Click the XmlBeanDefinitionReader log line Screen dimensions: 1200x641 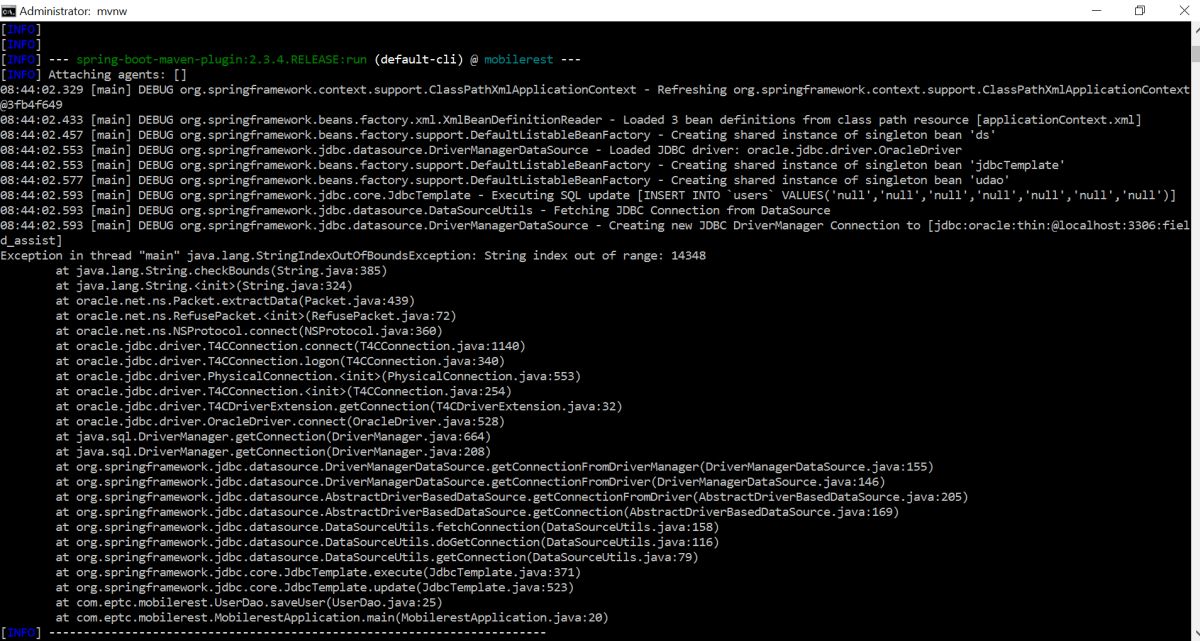point(571,120)
